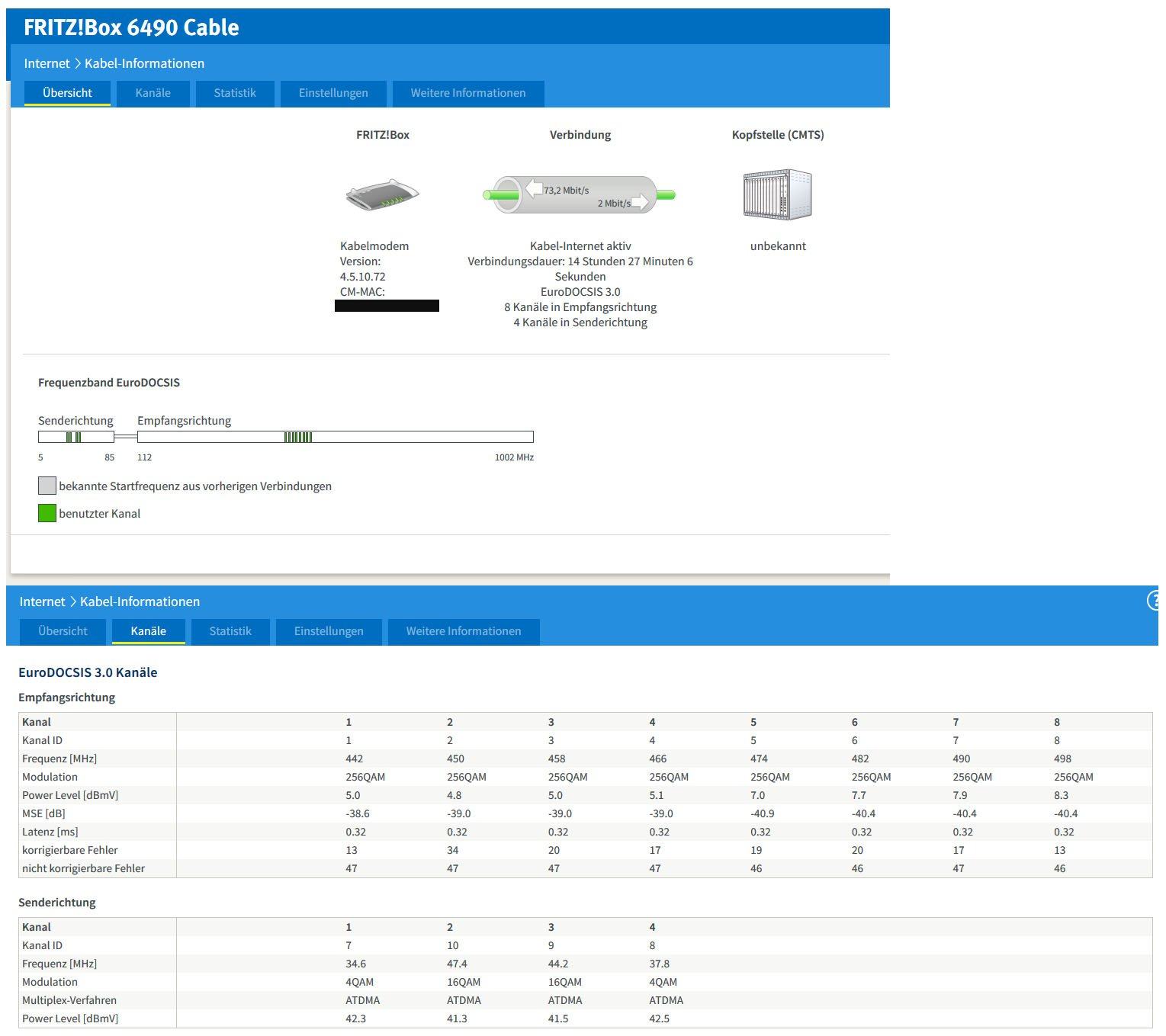
Task: Open Weitere Informationen tab in the upper panel
Action: [x=468, y=93]
